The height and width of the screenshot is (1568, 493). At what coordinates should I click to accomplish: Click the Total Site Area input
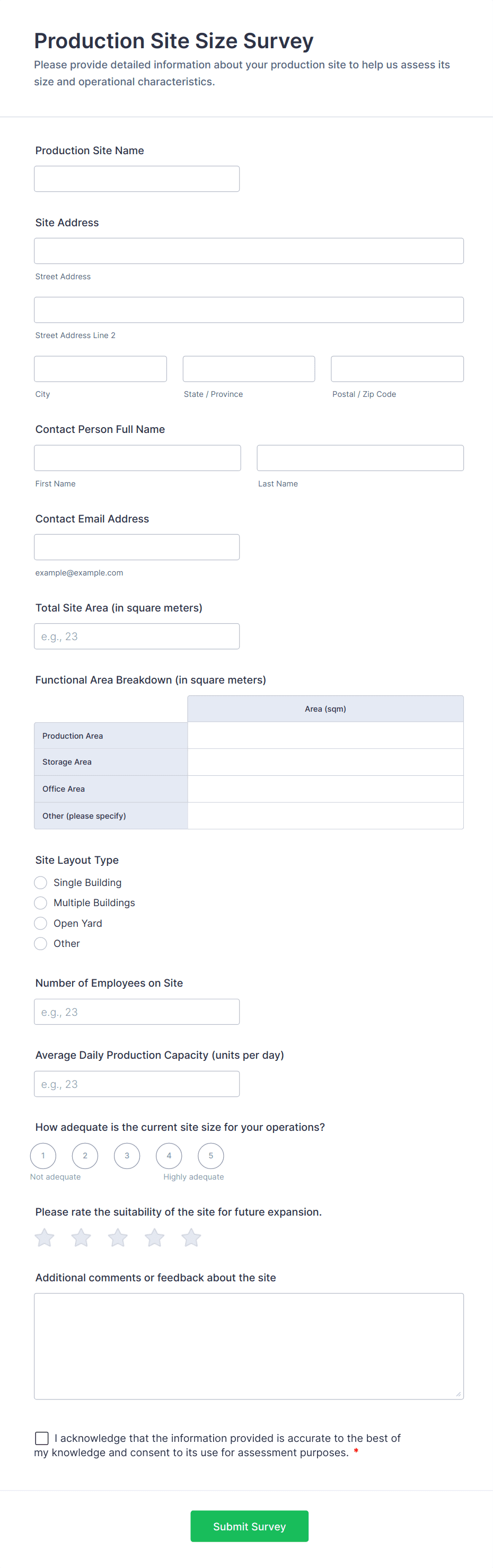(x=136, y=635)
